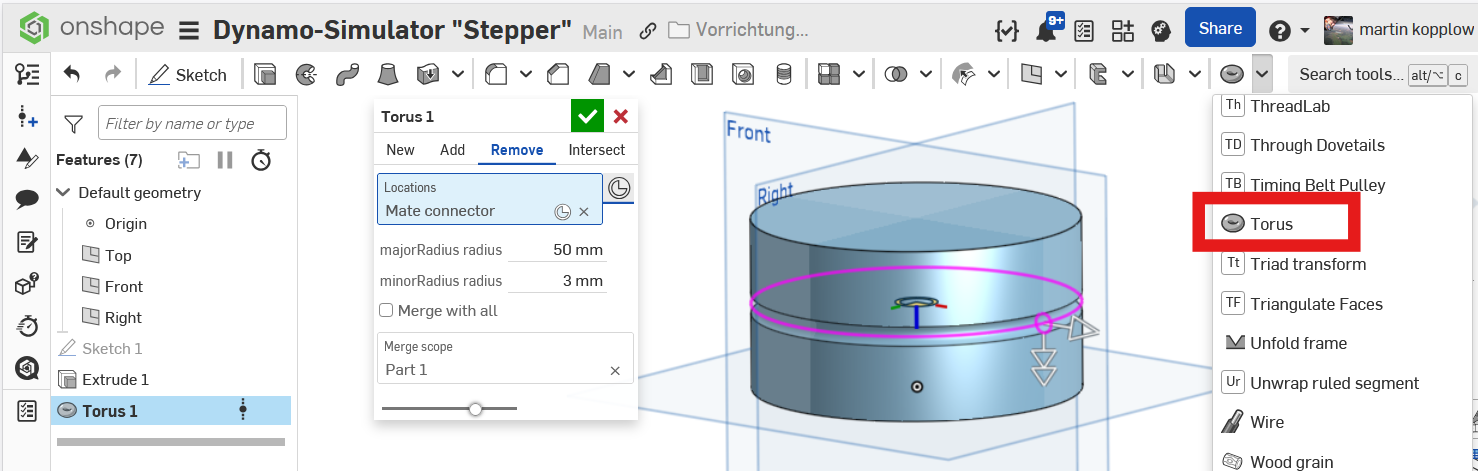Select the Extrude tool
This screenshot has width=1478, height=471.
265,74
